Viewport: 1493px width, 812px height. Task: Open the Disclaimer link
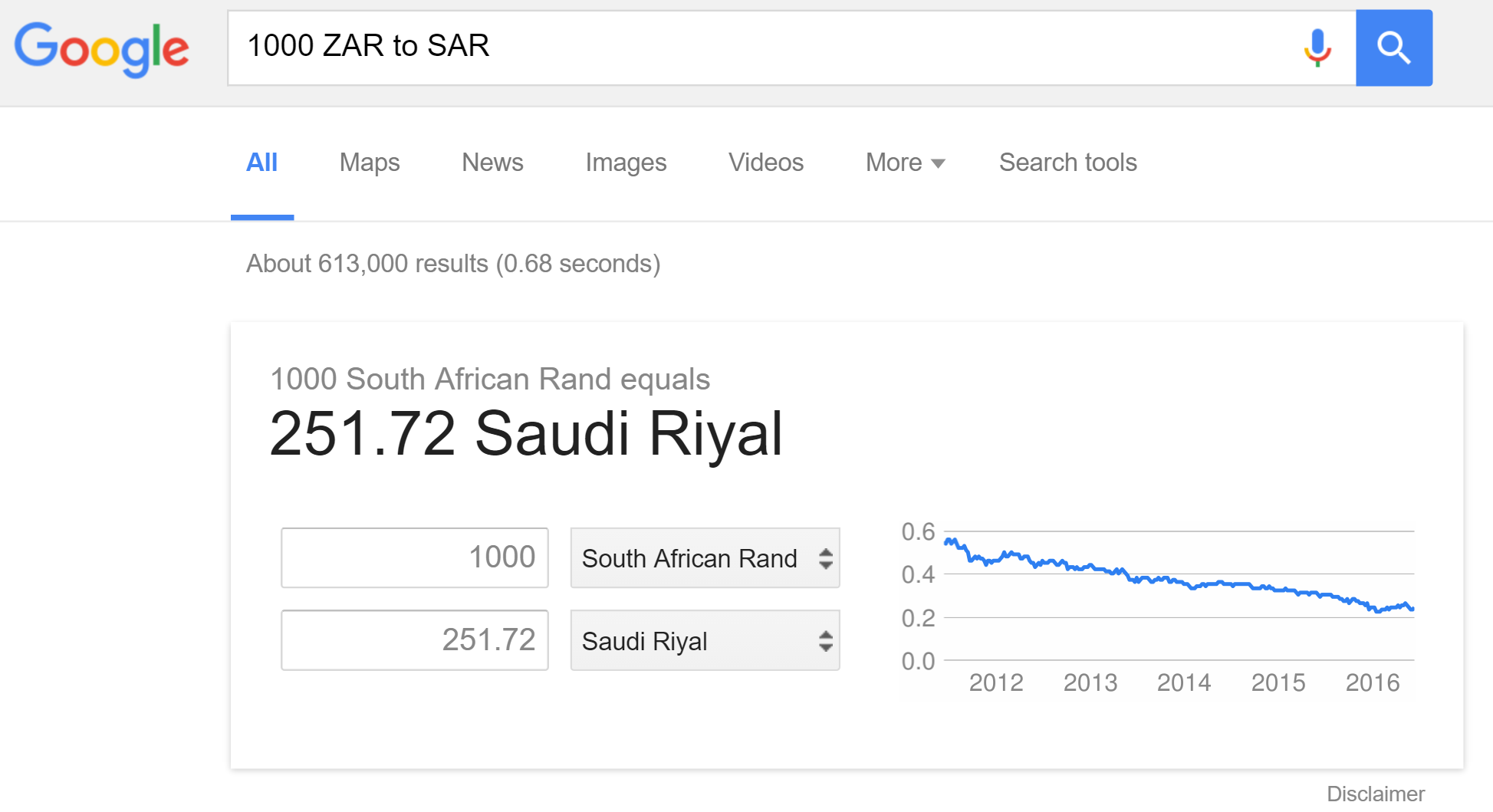click(x=1375, y=794)
